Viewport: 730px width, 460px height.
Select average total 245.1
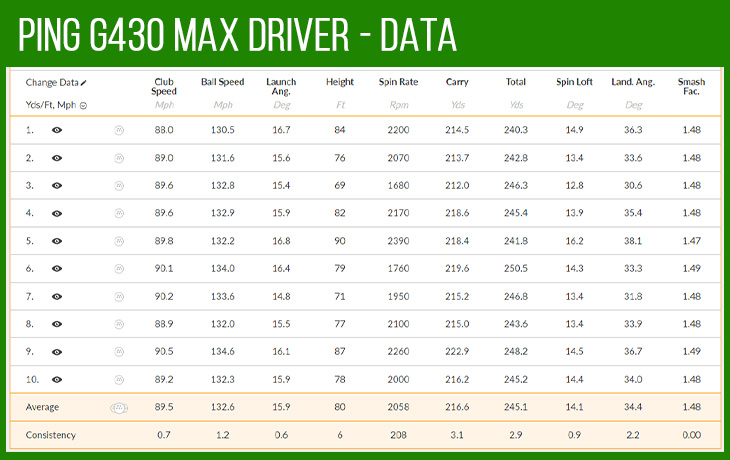click(516, 407)
